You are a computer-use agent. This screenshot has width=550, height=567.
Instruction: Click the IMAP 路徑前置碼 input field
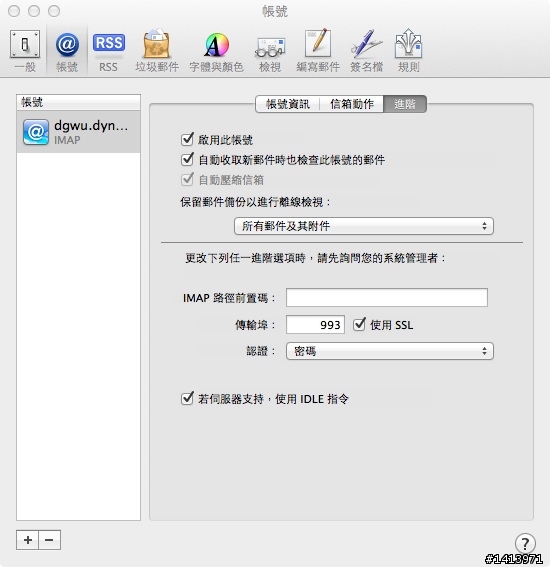tap(387, 298)
